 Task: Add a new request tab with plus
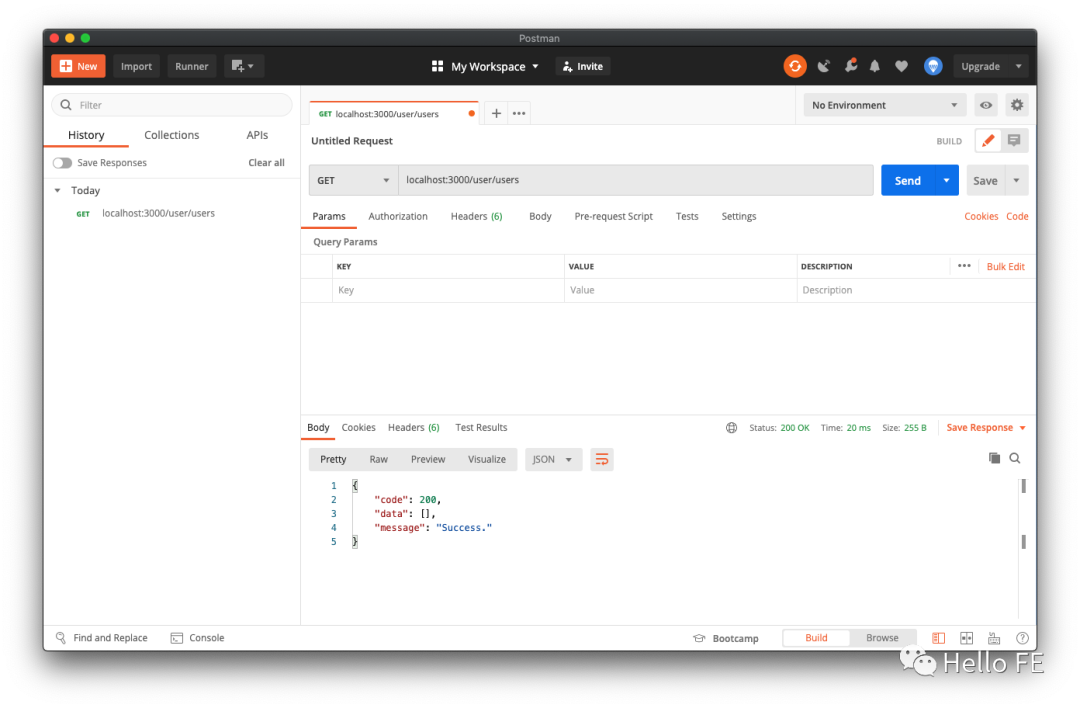click(496, 114)
